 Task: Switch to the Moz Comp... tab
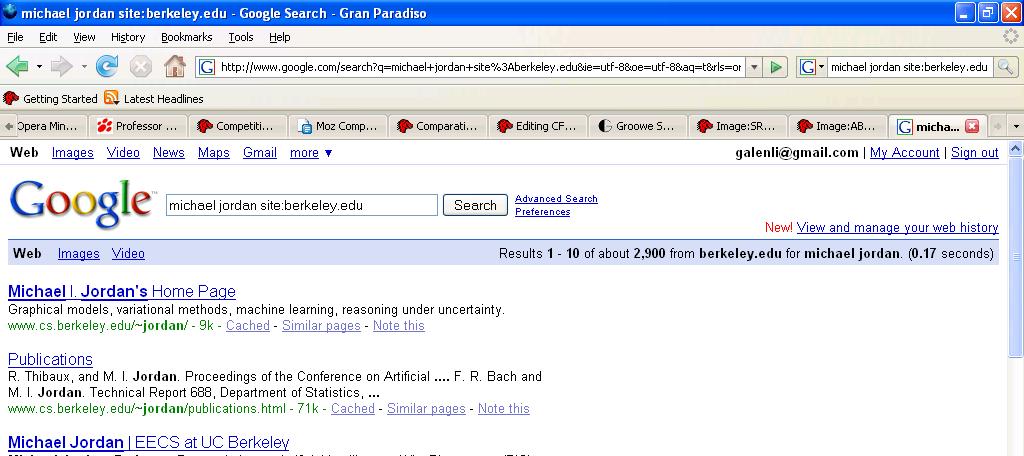[x=338, y=126]
